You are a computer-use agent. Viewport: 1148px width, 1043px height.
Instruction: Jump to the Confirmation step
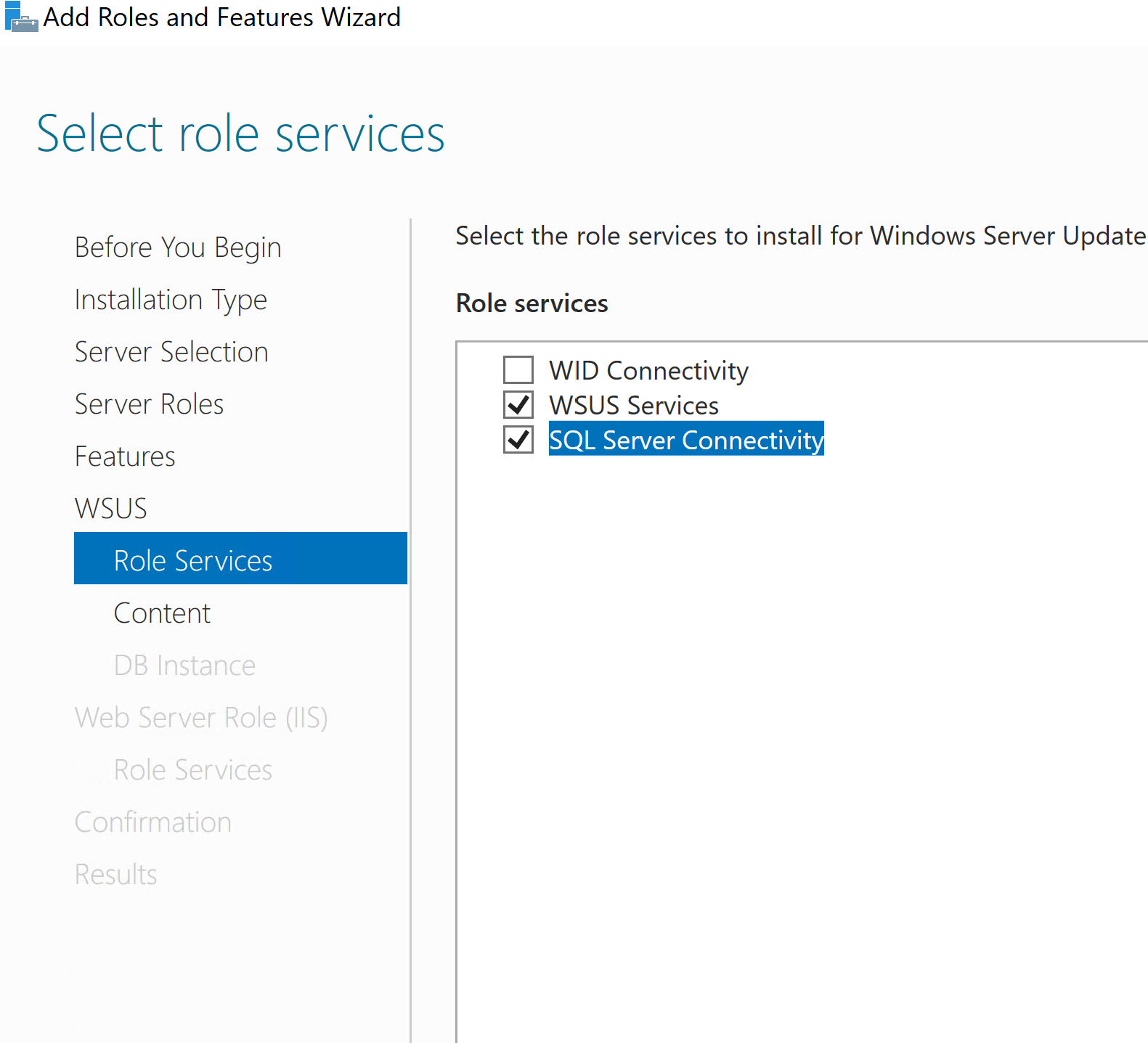tap(153, 822)
